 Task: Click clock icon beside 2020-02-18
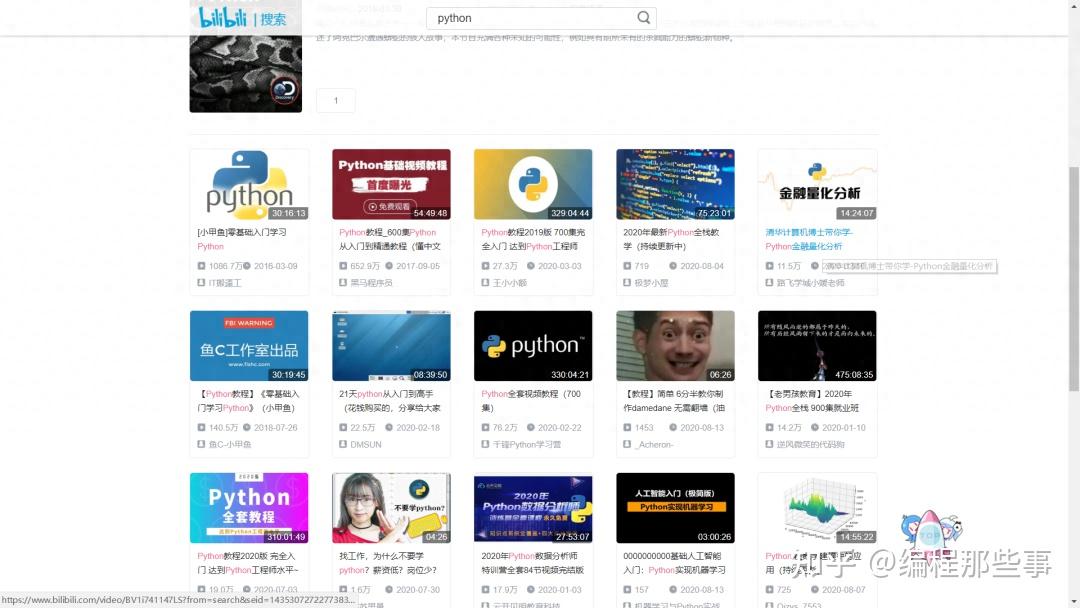click(389, 428)
